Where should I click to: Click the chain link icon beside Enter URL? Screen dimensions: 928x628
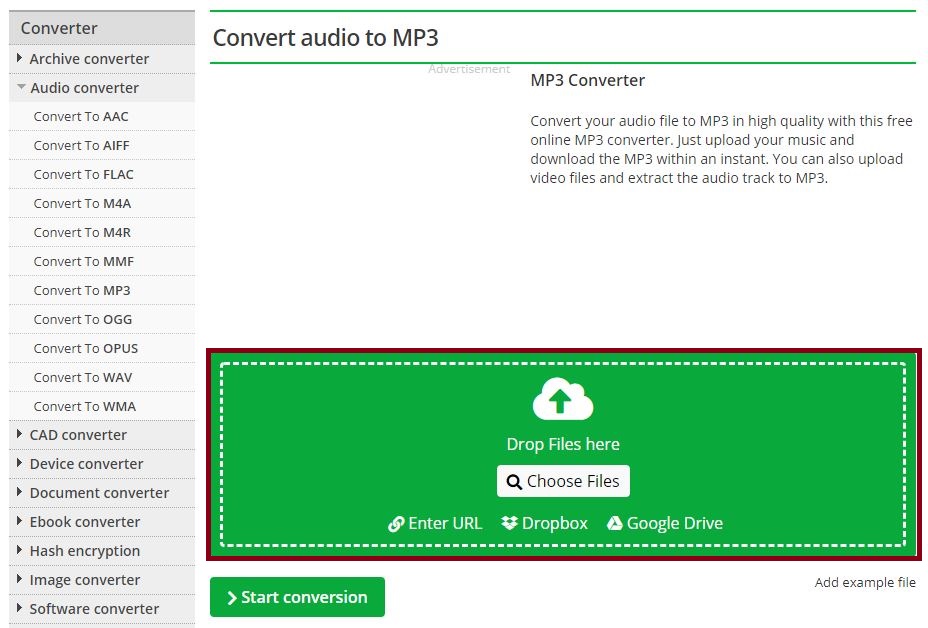(396, 524)
